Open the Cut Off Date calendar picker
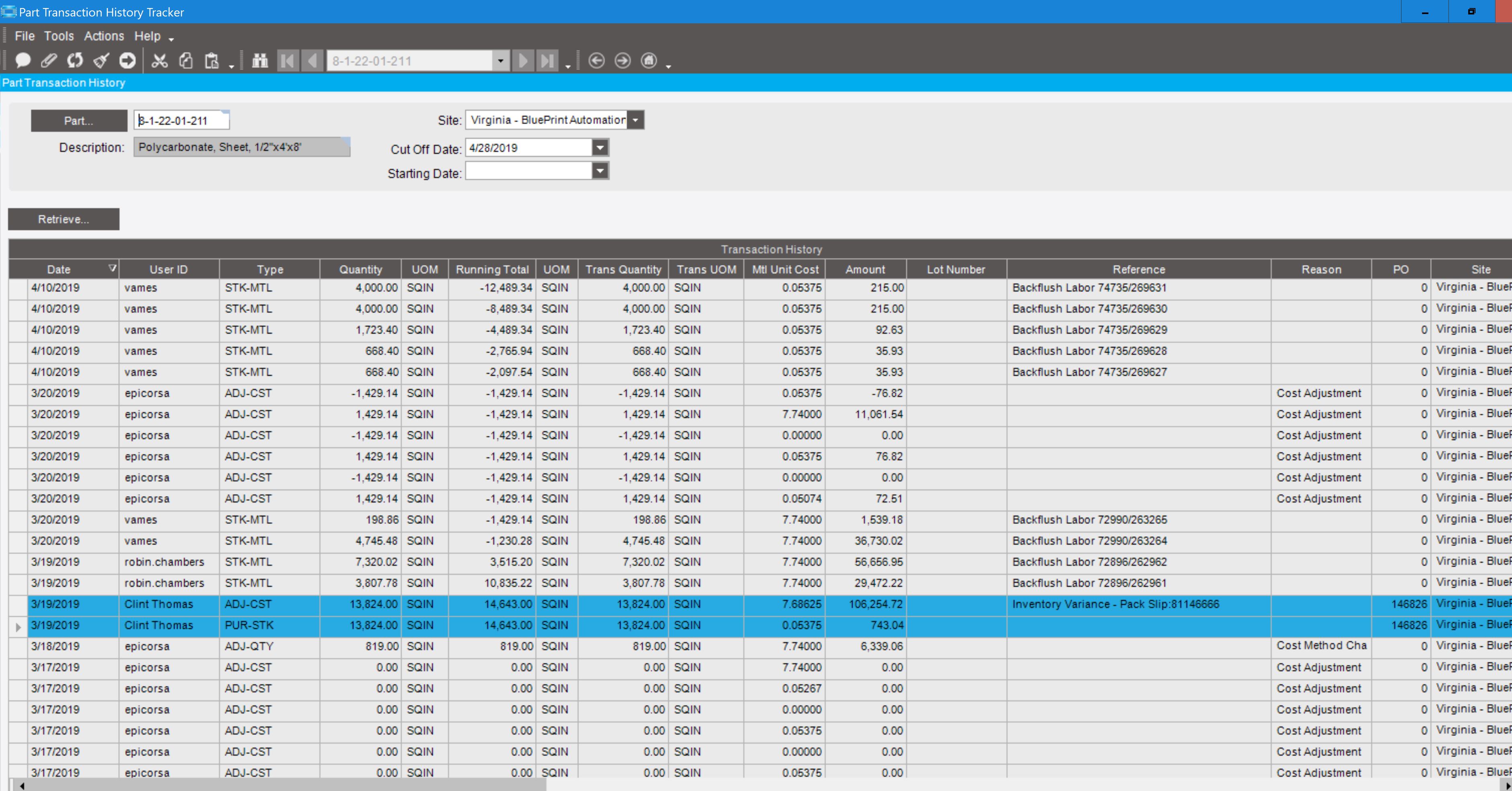1512x791 pixels. coord(599,147)
